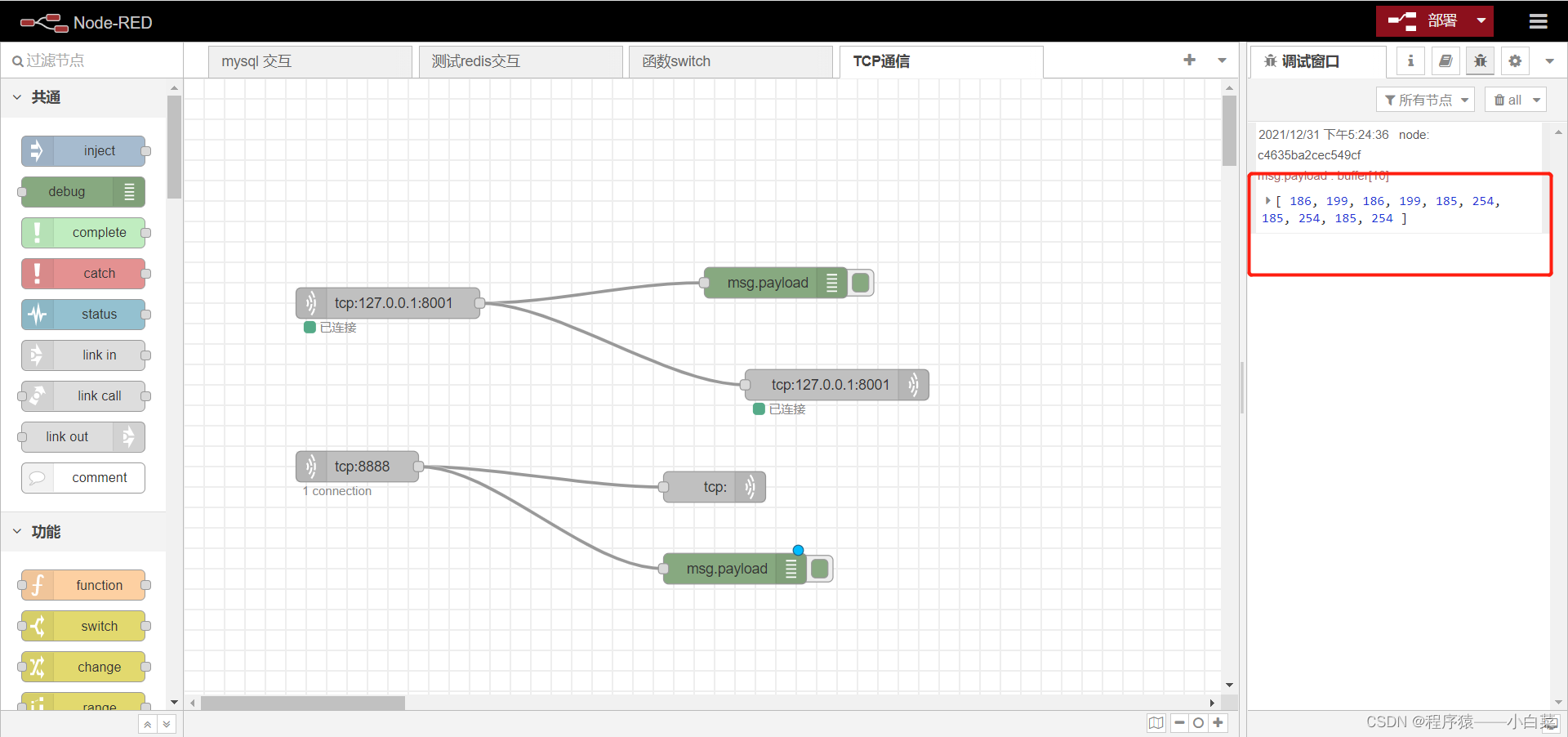Click the workspace scroll right arrow
The width and height of the screenshot is (1568, 737).
(x=1212, y=703)
